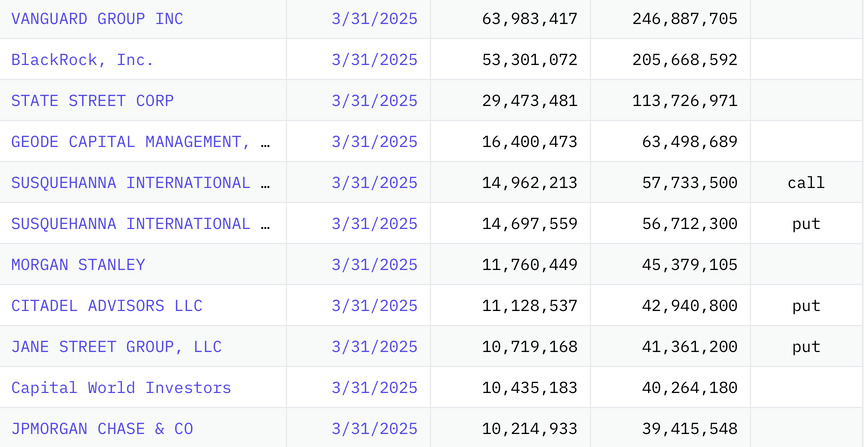
Task: Click JANE STREET GROUP, LLC link
Action: coord(116,347)
